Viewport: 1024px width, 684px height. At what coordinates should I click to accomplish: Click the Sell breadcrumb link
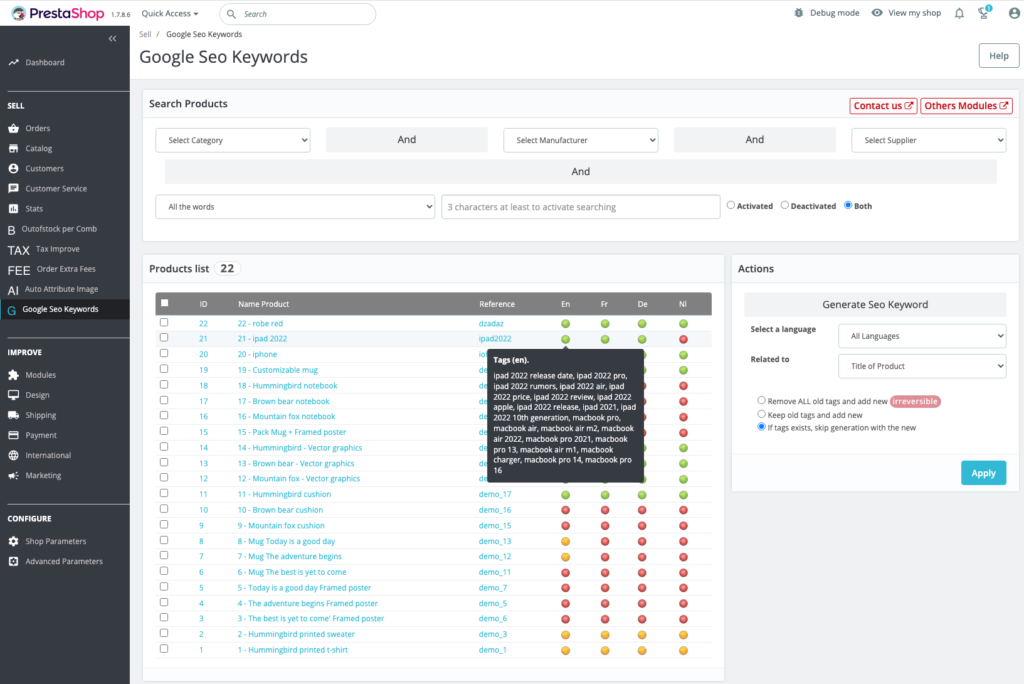coord(145,34)
